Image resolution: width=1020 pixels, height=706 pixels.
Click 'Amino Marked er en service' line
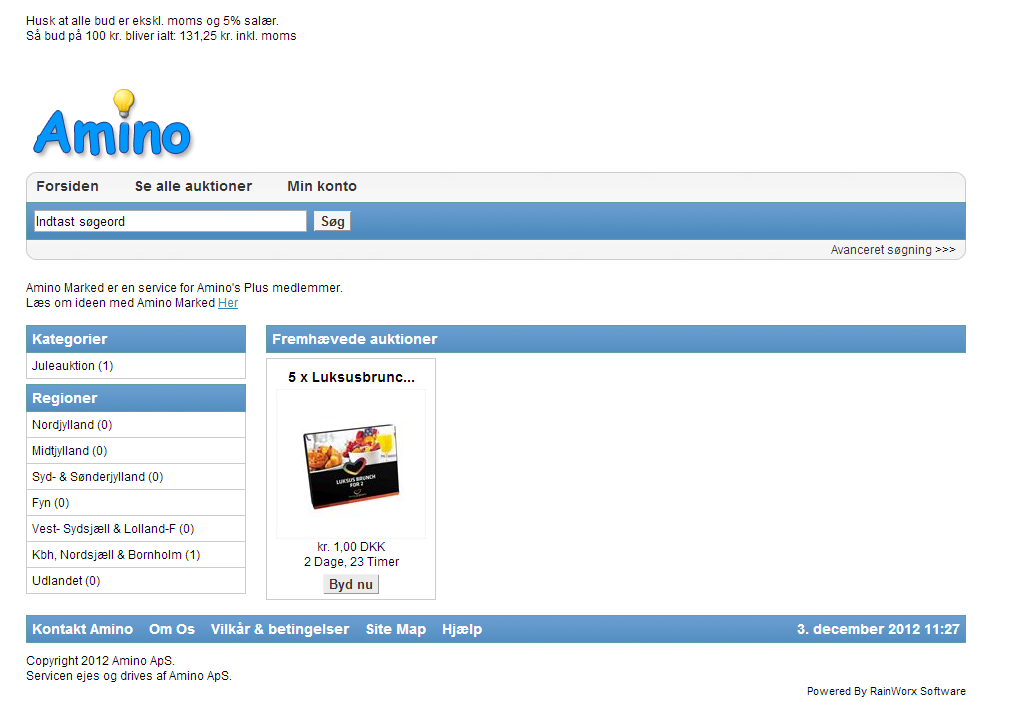click(x=184, y=288)
